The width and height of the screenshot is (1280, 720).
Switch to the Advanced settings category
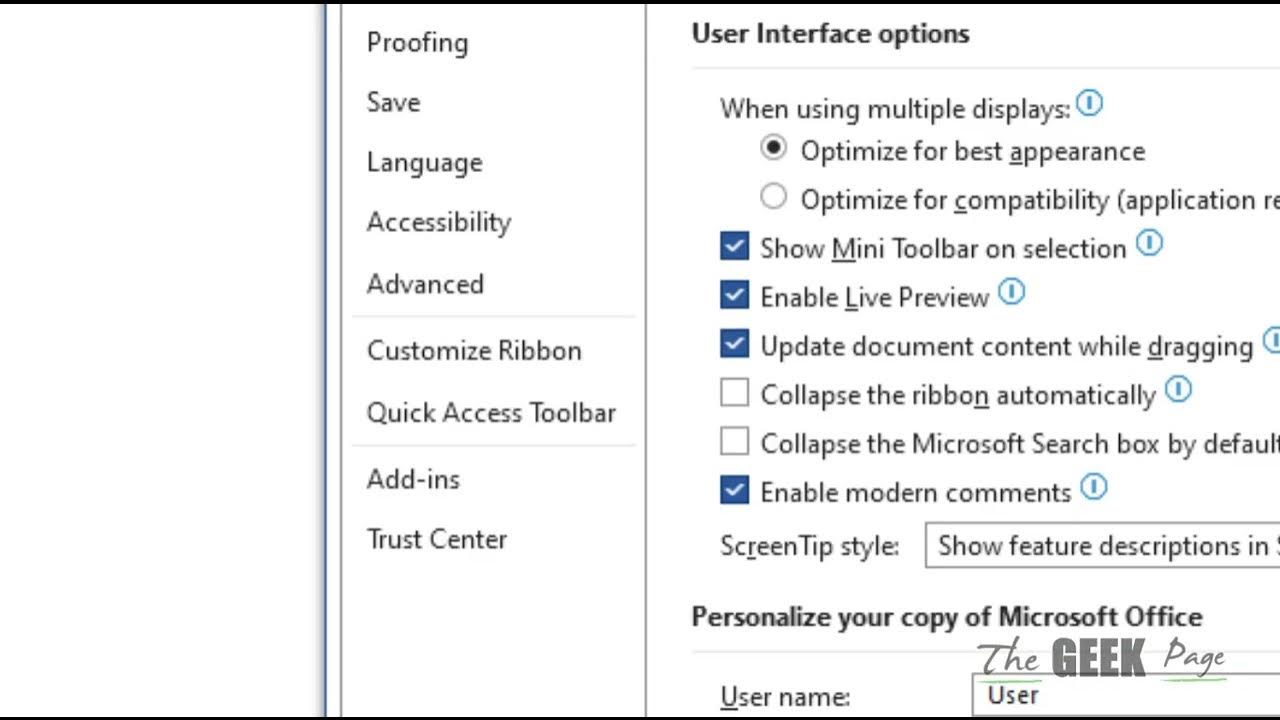425,284
